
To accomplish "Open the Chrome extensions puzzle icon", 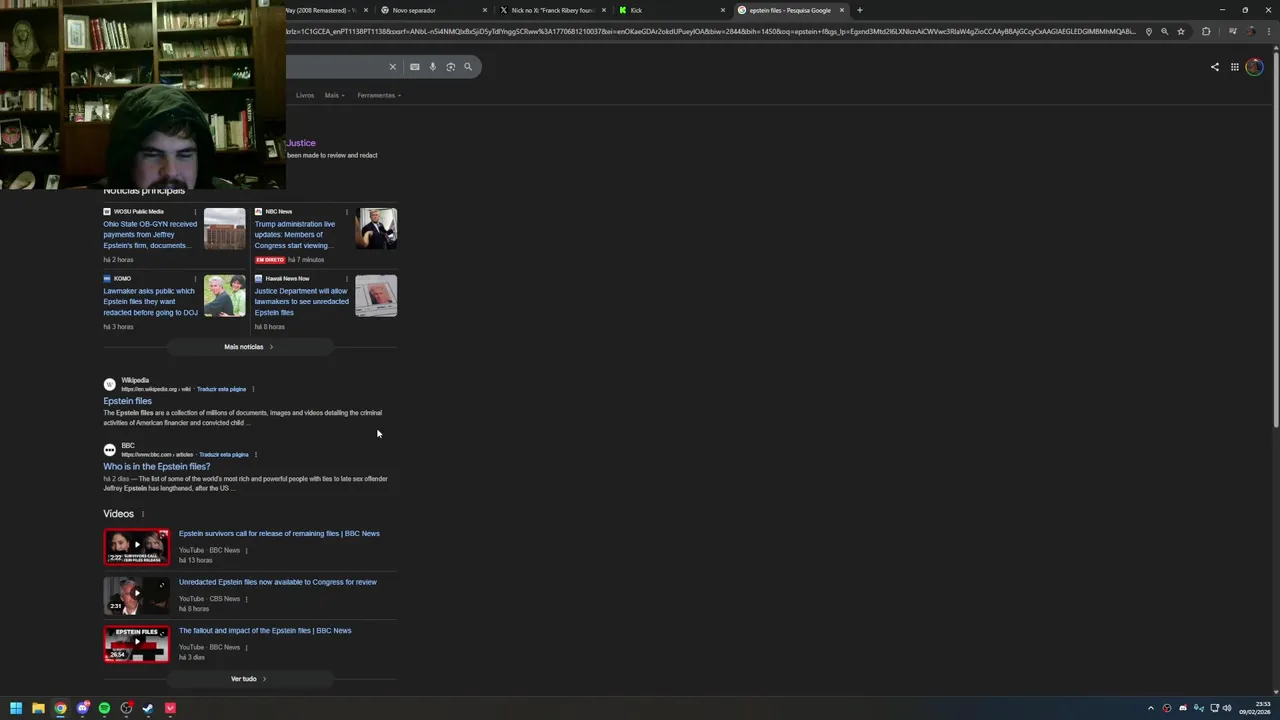I will pos(1206,31).
